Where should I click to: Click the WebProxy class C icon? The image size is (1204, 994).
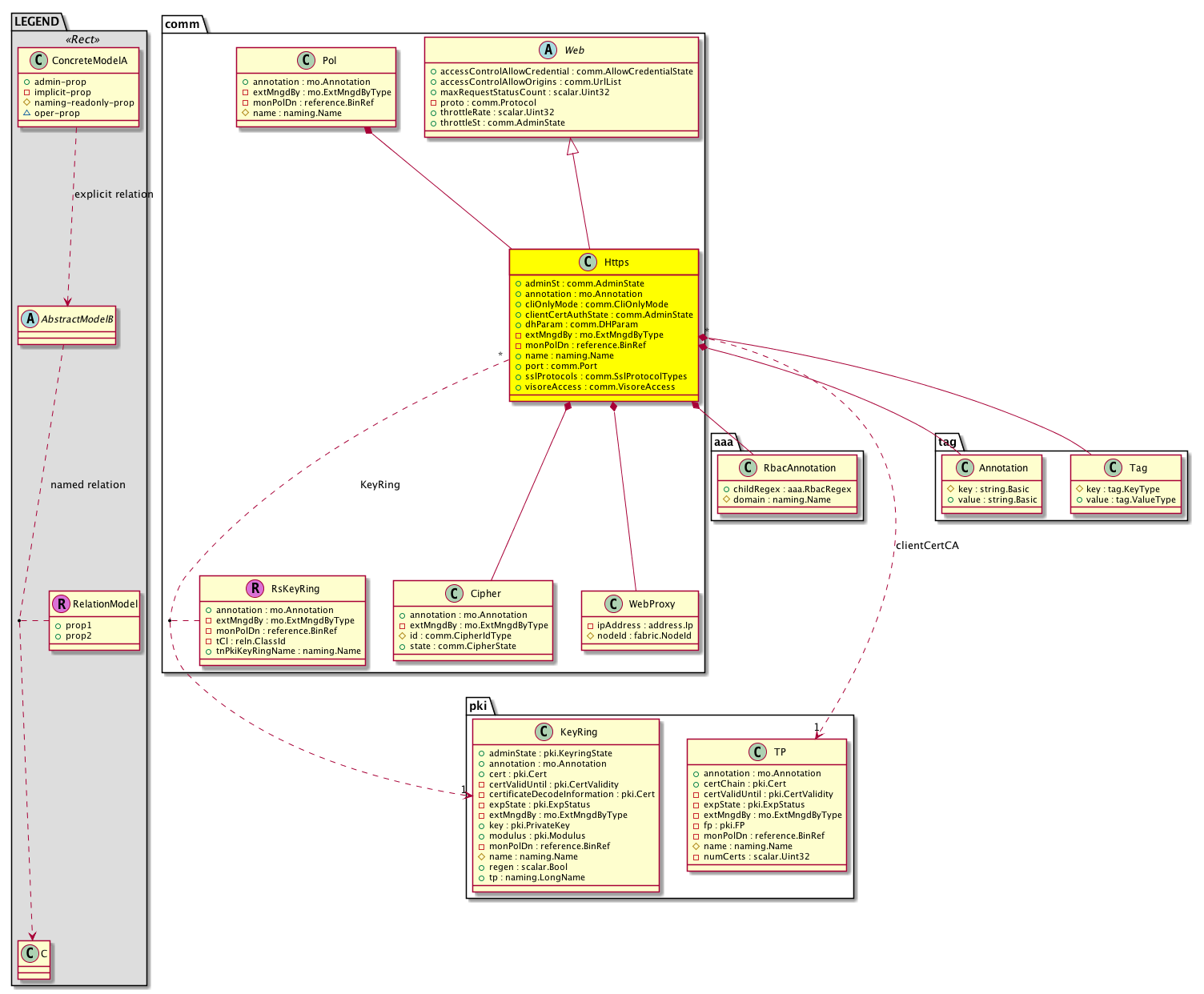coord(613,603)
